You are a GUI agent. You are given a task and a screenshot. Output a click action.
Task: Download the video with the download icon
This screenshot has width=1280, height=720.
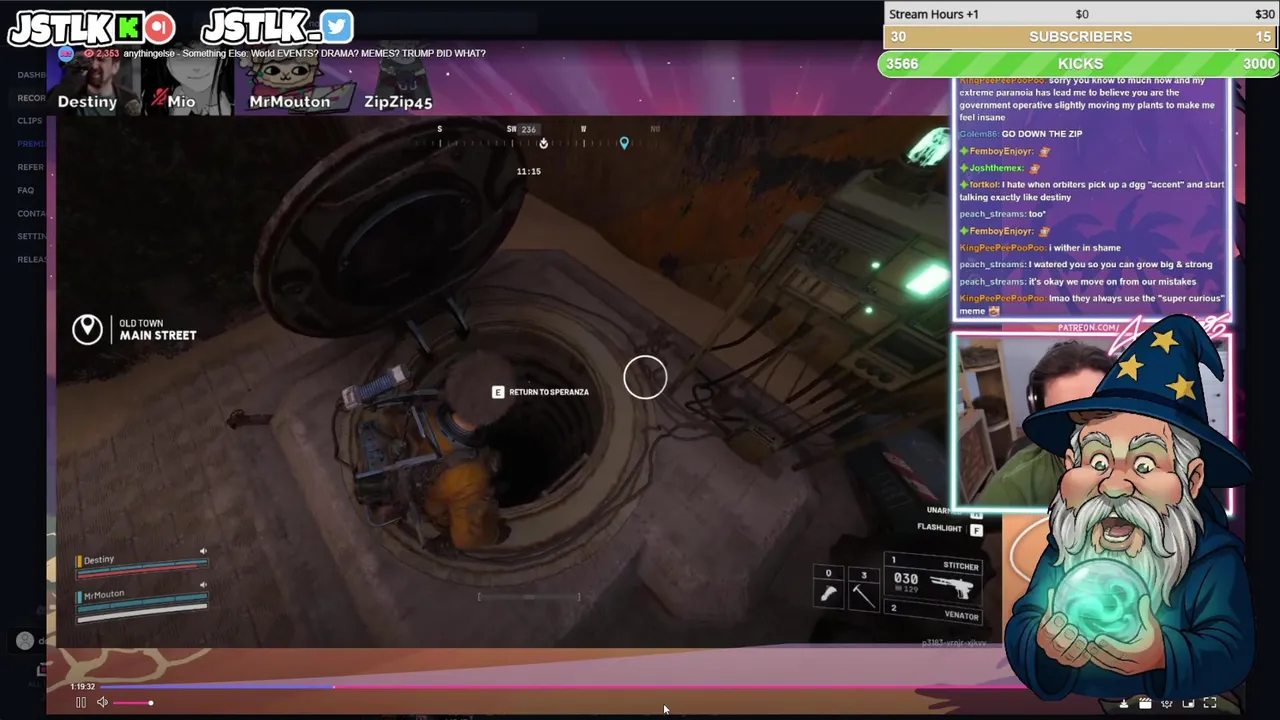coord(1123,703)
